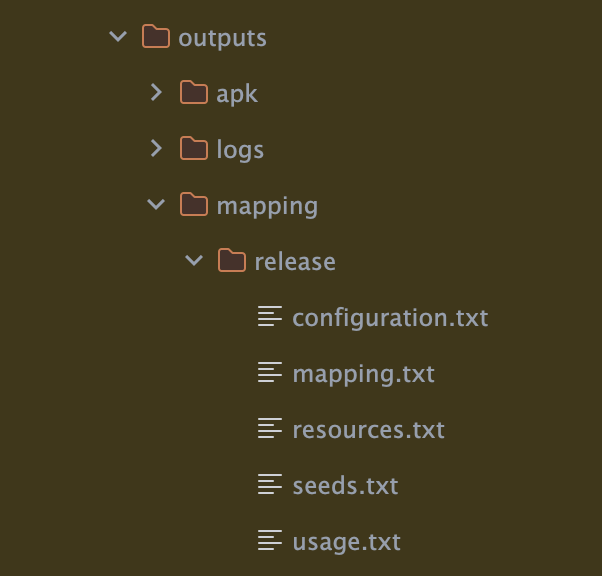Viewport: 602px width, 576px height.
Task: Collapse the mapping folder chevron
Action: coord(156,205)
